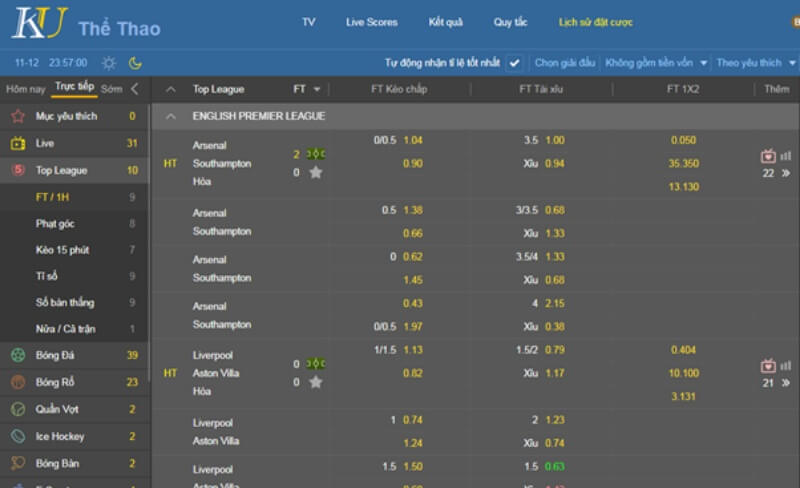
Task: Bet Arsenal handicap odds 1.04
Action: (413, 140)
